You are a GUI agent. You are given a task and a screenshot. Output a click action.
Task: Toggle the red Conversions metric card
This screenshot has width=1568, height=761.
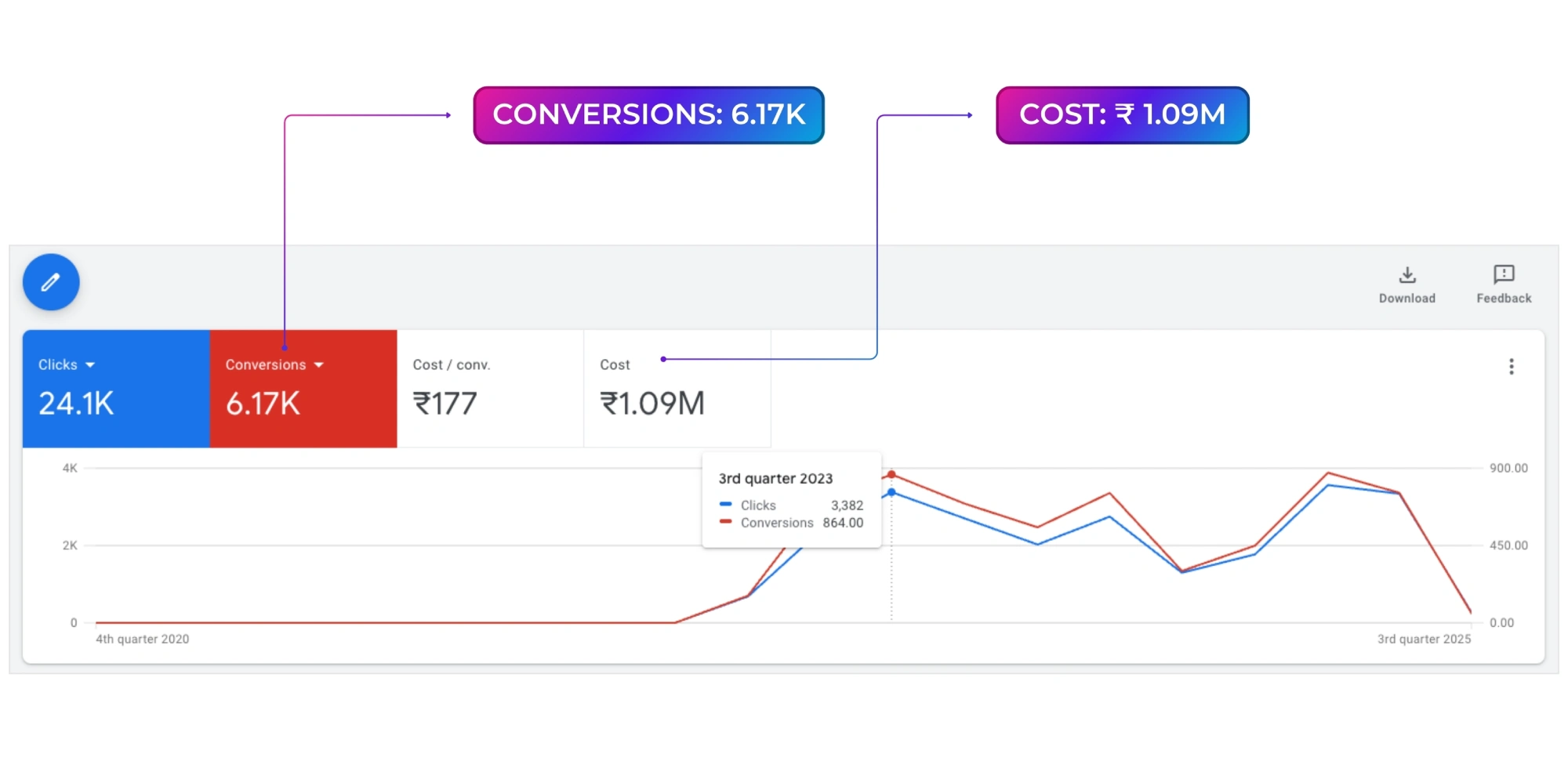coord(303,389)
